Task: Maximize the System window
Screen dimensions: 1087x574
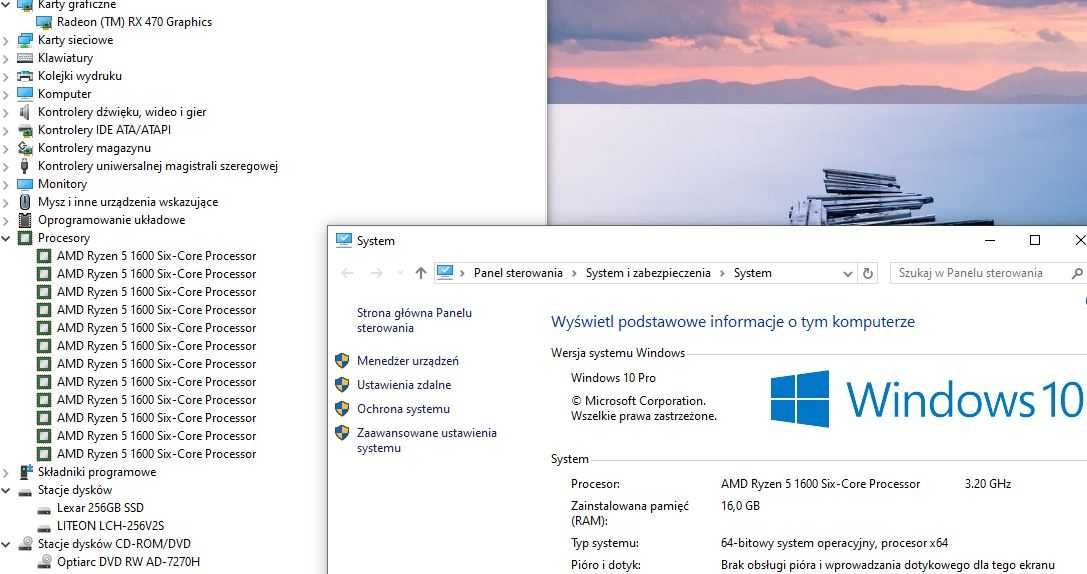Action: [1035, 240]
